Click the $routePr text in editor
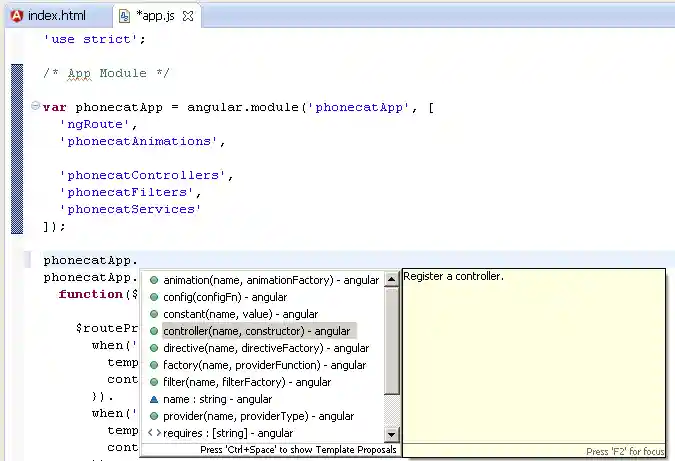Viewport: 675px width, 461px height. 107,328
